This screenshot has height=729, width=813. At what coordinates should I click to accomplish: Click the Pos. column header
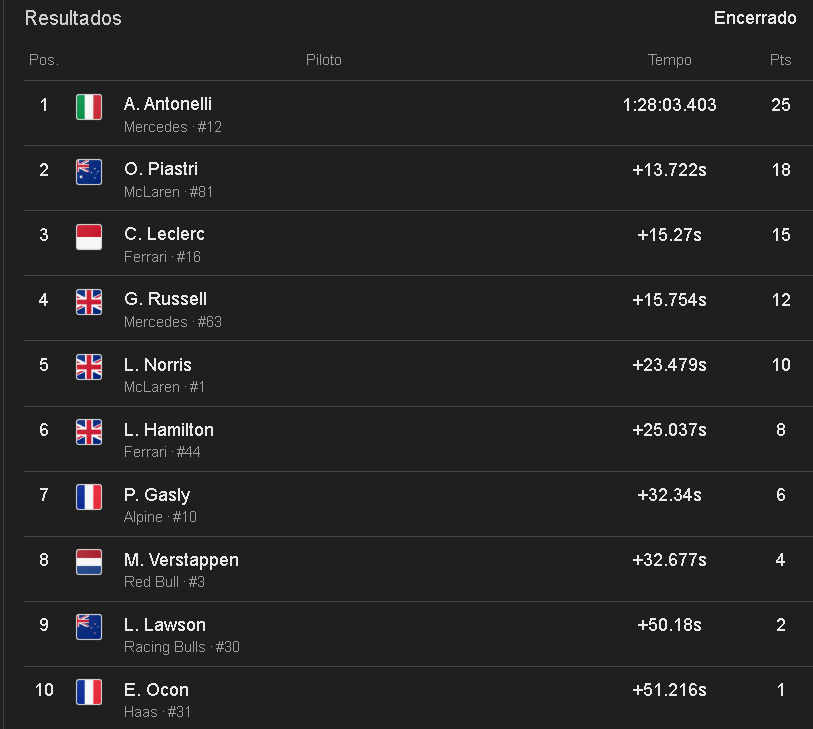44,60
